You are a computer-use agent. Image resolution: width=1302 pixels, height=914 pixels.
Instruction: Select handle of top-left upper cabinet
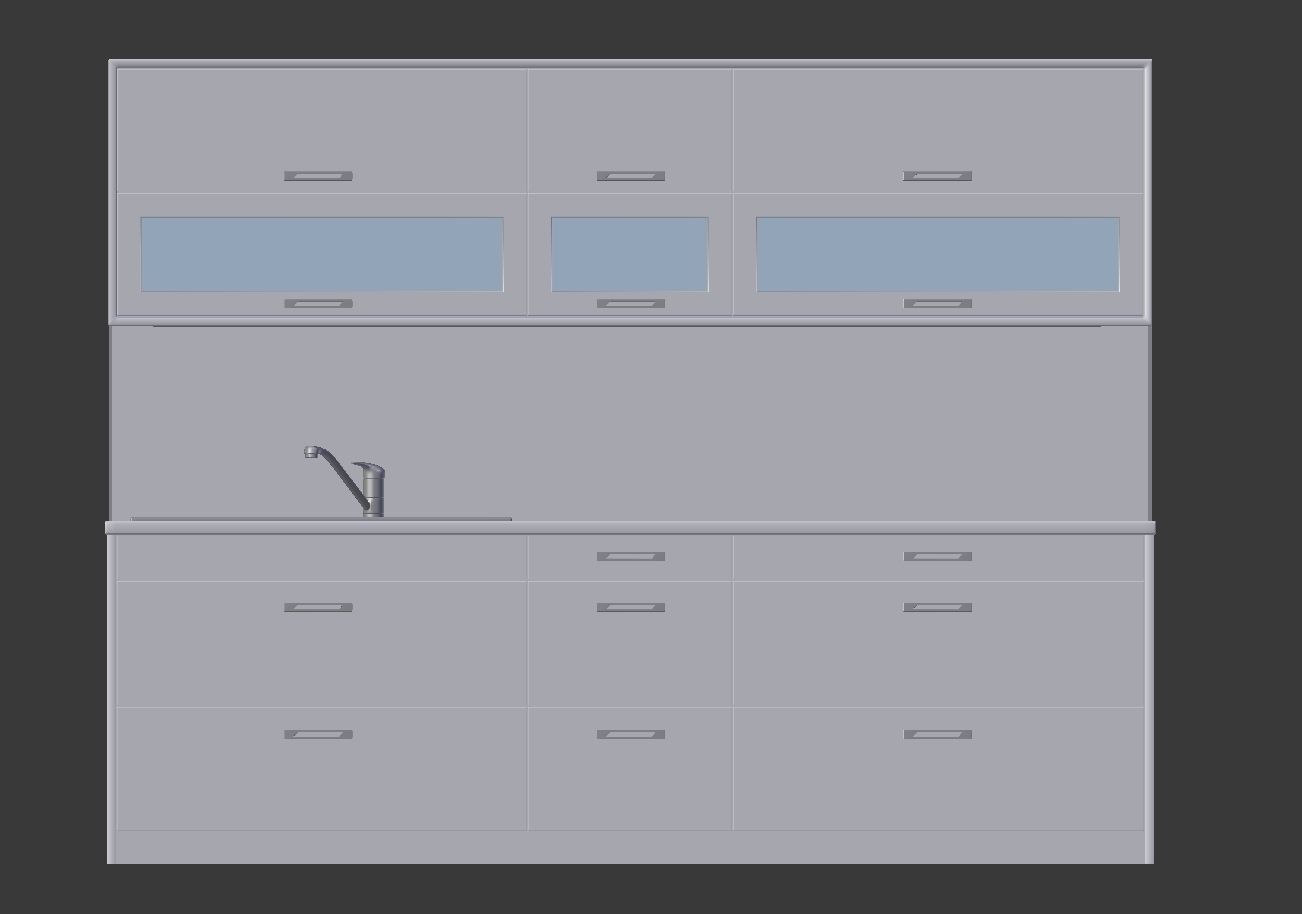318,176
